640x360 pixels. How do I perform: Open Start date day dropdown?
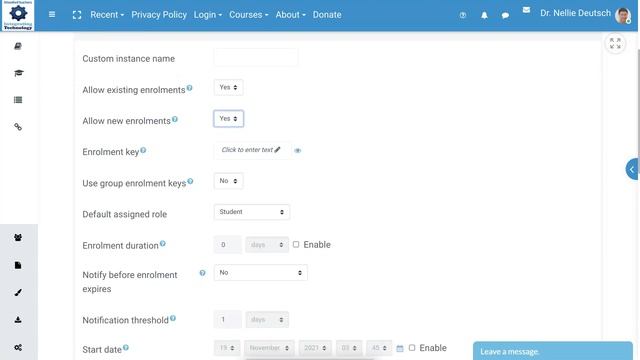[227, 348]
